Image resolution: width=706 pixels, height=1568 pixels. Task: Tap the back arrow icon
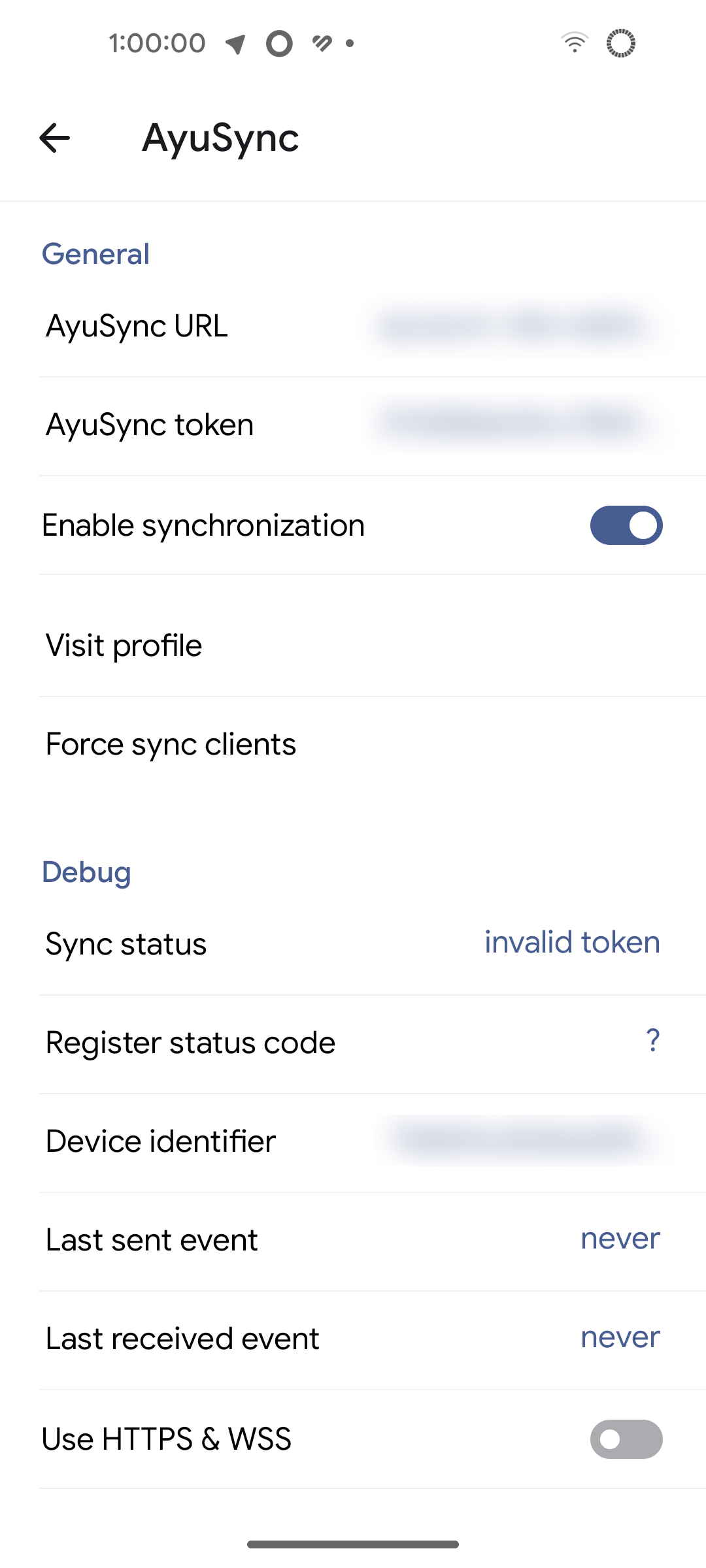coord(55,138)
